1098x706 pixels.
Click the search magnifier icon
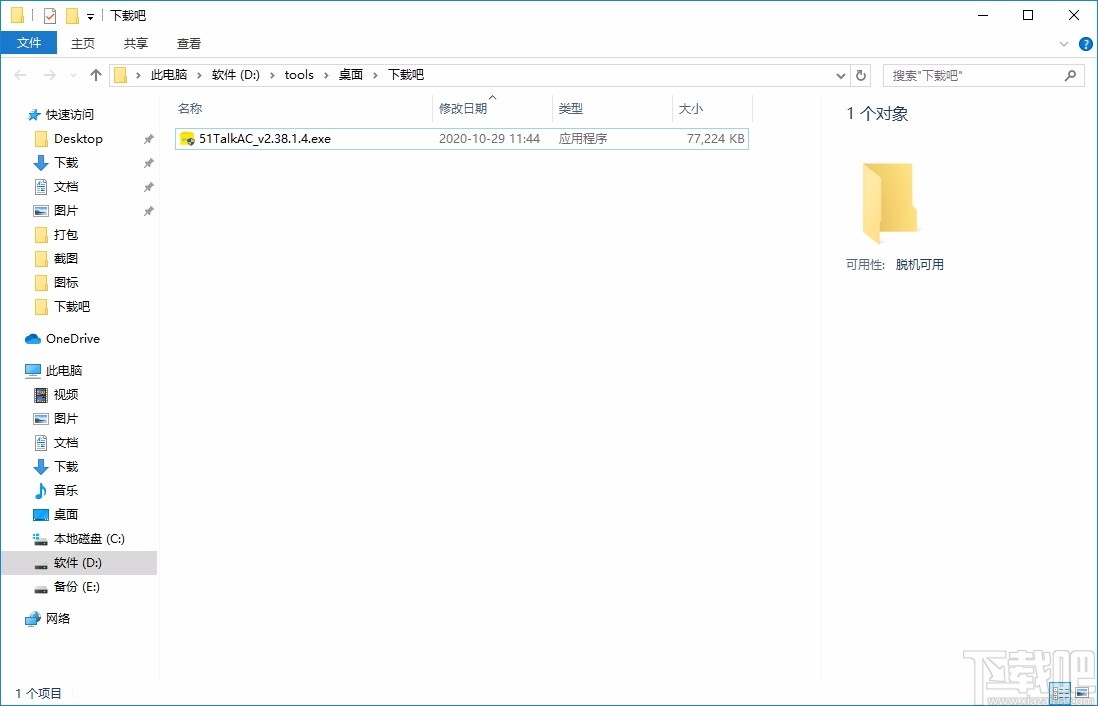(x=1070, y=75)
